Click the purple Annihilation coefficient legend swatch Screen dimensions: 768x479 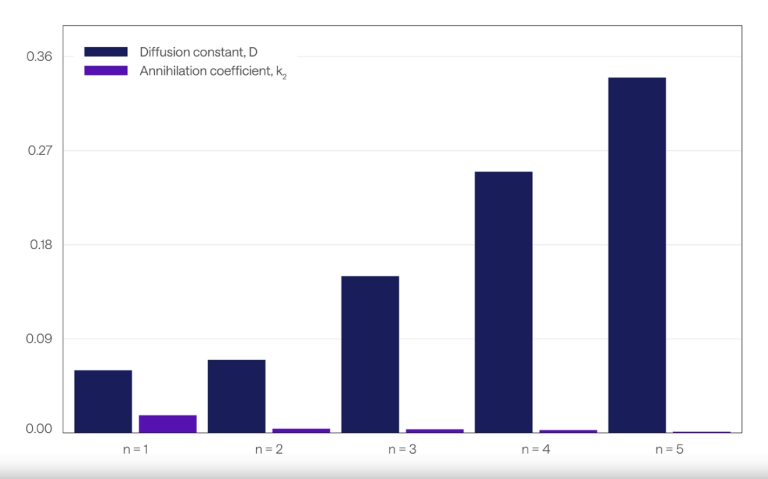[x=106, y=71]
